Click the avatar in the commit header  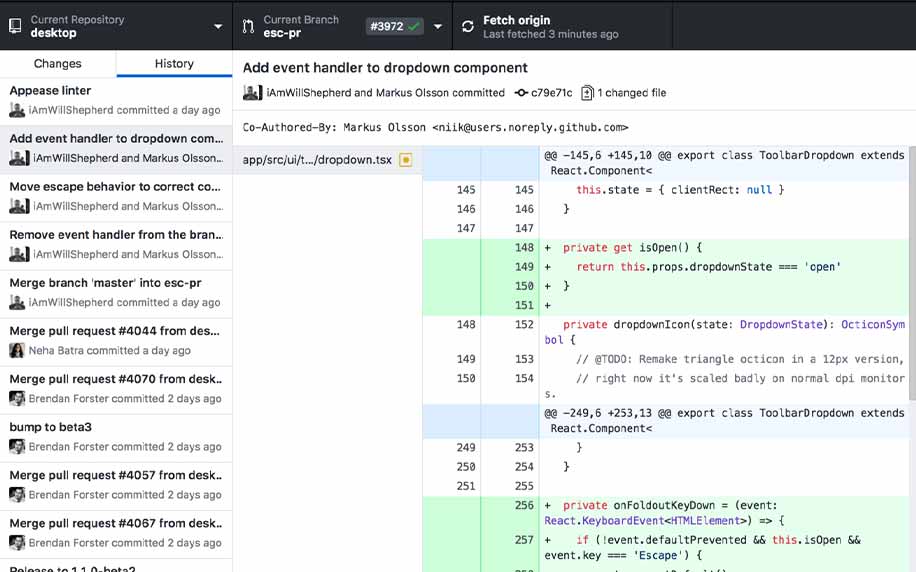tap(252, 93)
